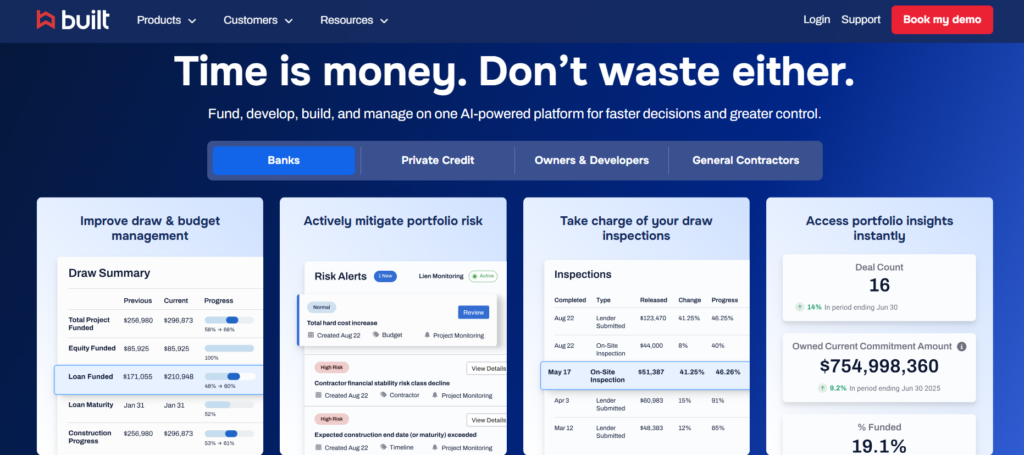Click the Equity Funded row label
The width and height of the screenshot is (1024, 455).
[x=92, y=348]
